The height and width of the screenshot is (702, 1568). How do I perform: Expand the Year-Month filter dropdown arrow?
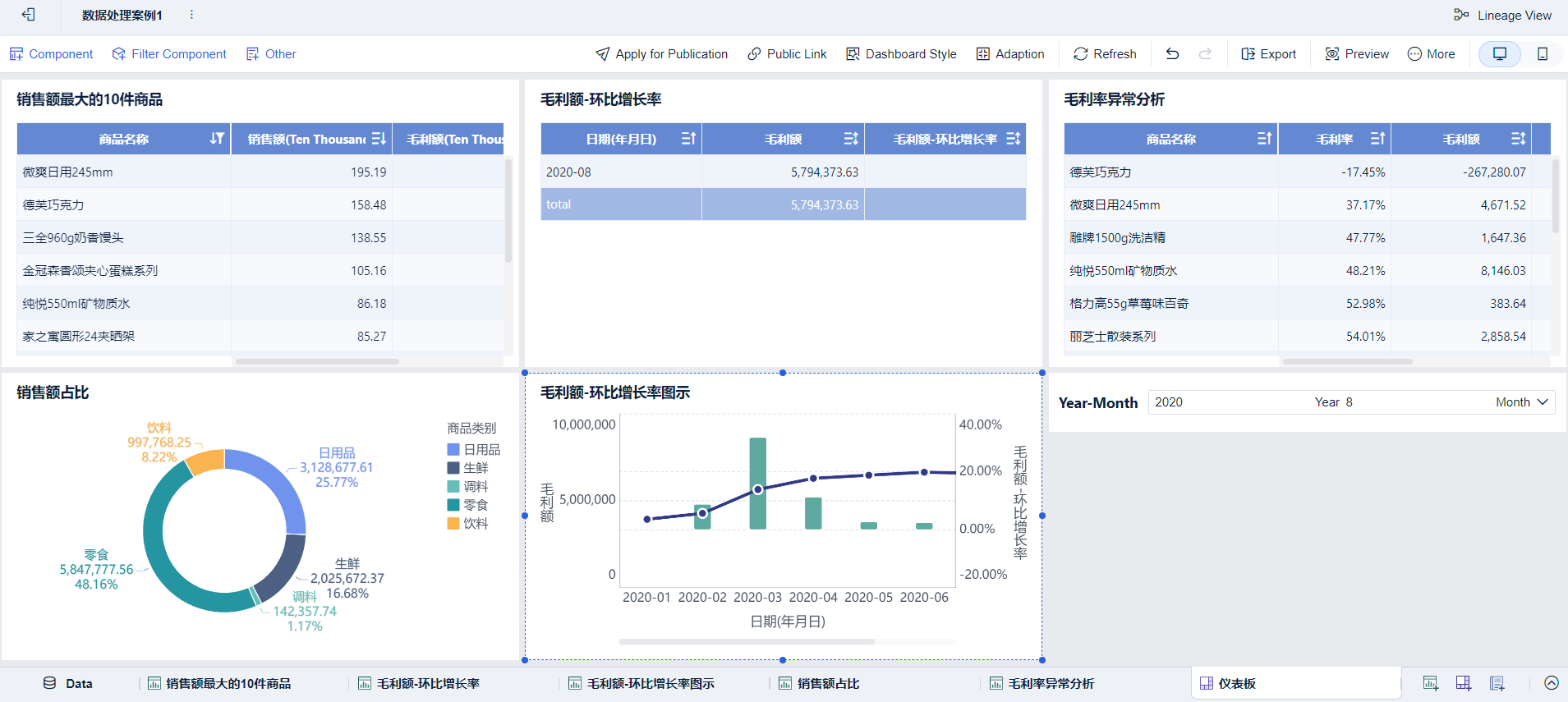click(x=1543, y=402)
